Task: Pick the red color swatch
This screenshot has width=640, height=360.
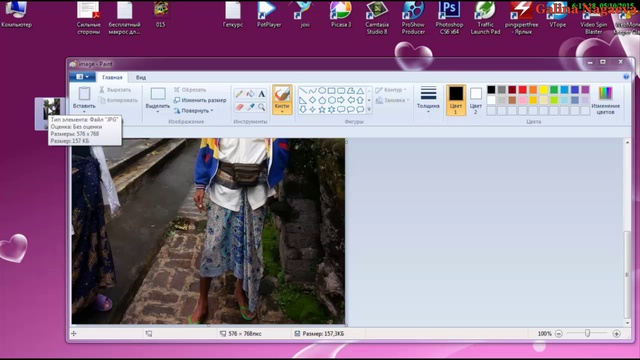Action: [x=522, y=90]
